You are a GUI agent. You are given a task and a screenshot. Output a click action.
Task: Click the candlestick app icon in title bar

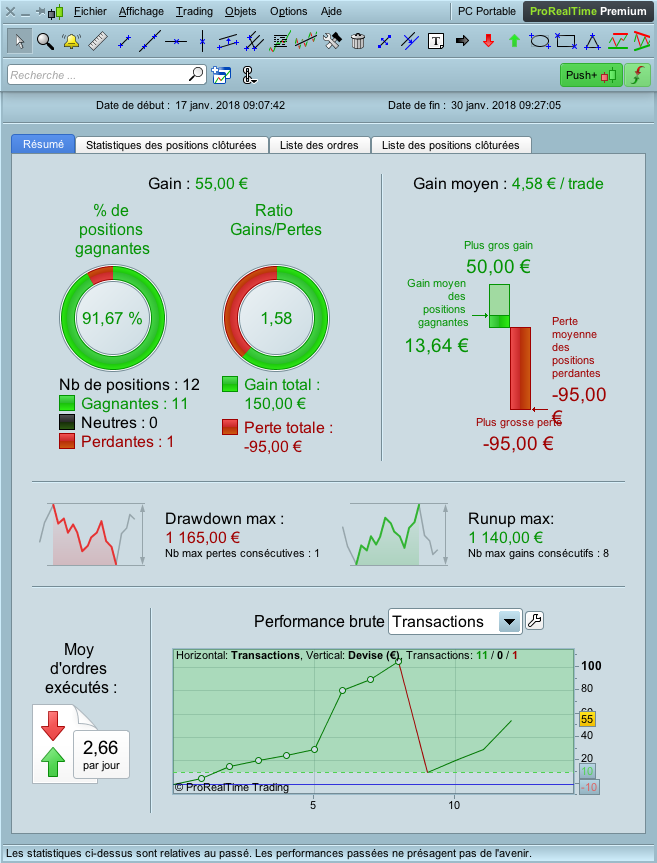56,11
